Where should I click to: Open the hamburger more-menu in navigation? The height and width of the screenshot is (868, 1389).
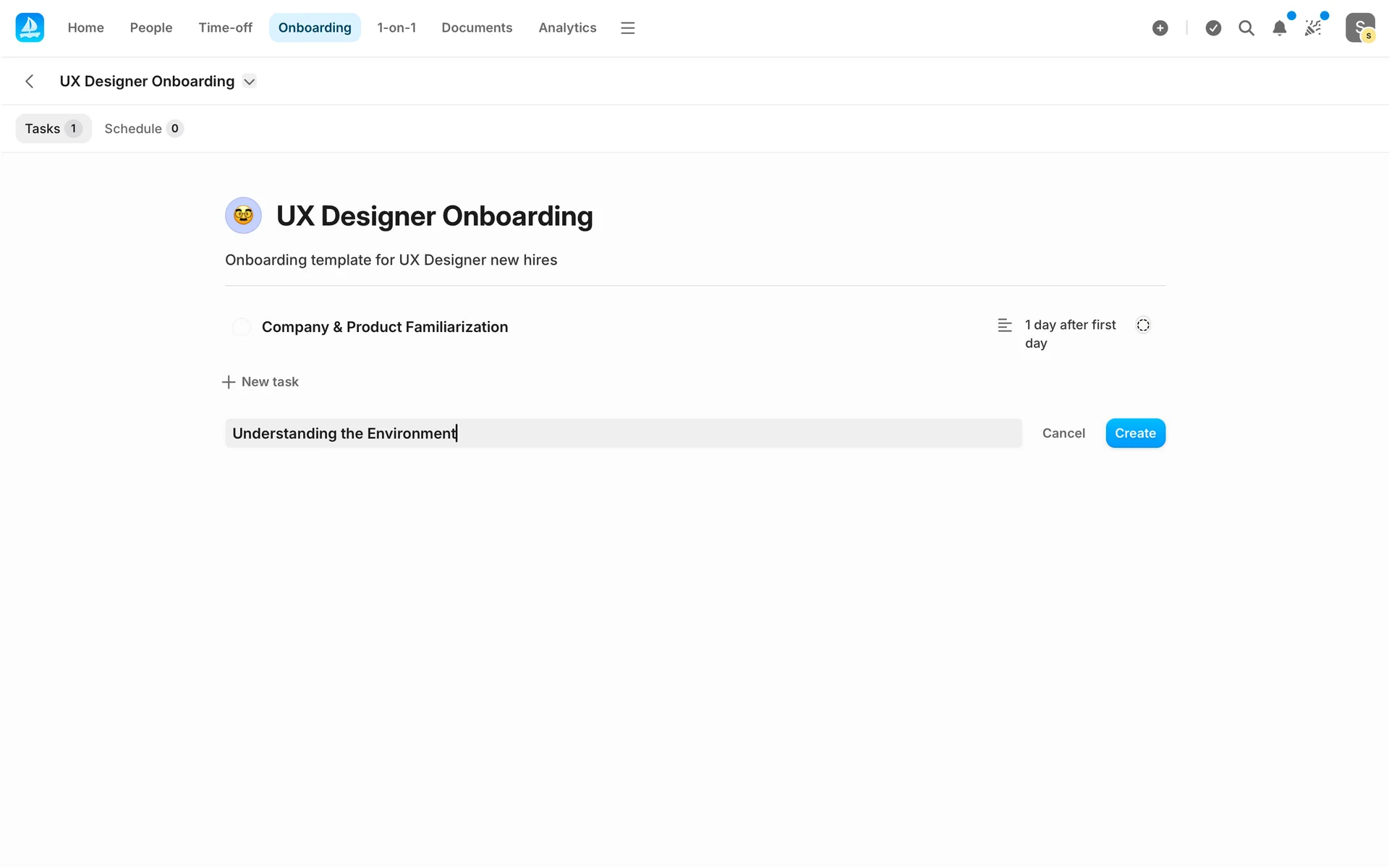(627, 28)
